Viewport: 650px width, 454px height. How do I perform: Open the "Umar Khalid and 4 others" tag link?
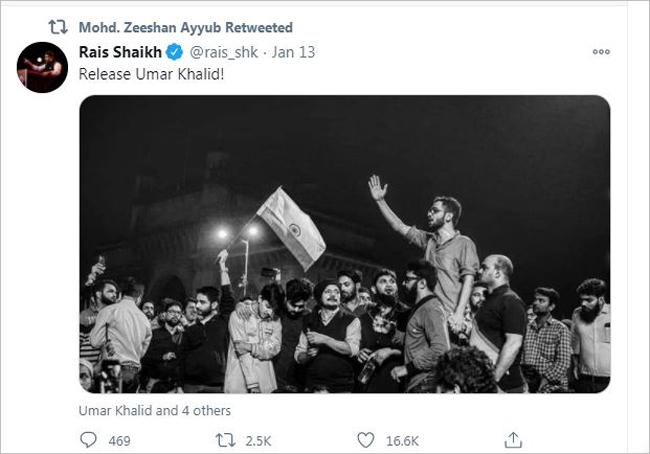click(x=155, y=410)
